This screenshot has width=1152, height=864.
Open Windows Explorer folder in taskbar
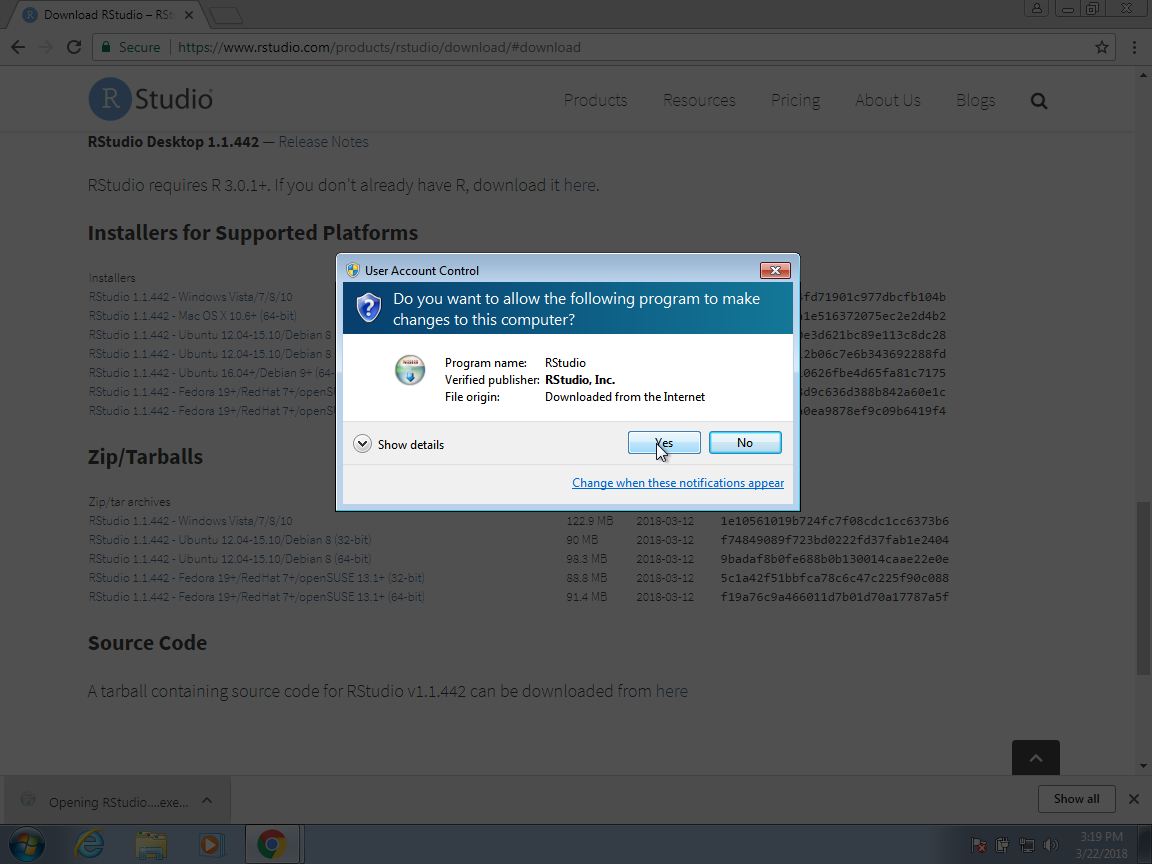(x=150, y=844)
